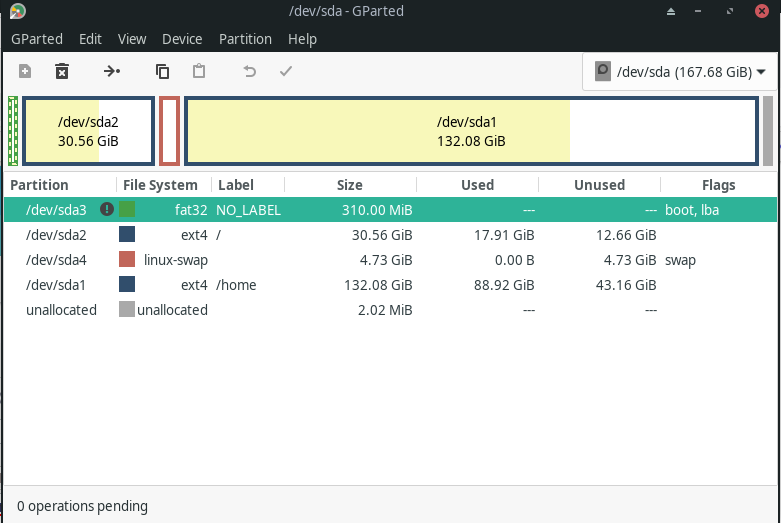This screenshot has height=523, width=781.
Task: Close the GParted window
Action: pyautogui.click(x=762, y=11)
